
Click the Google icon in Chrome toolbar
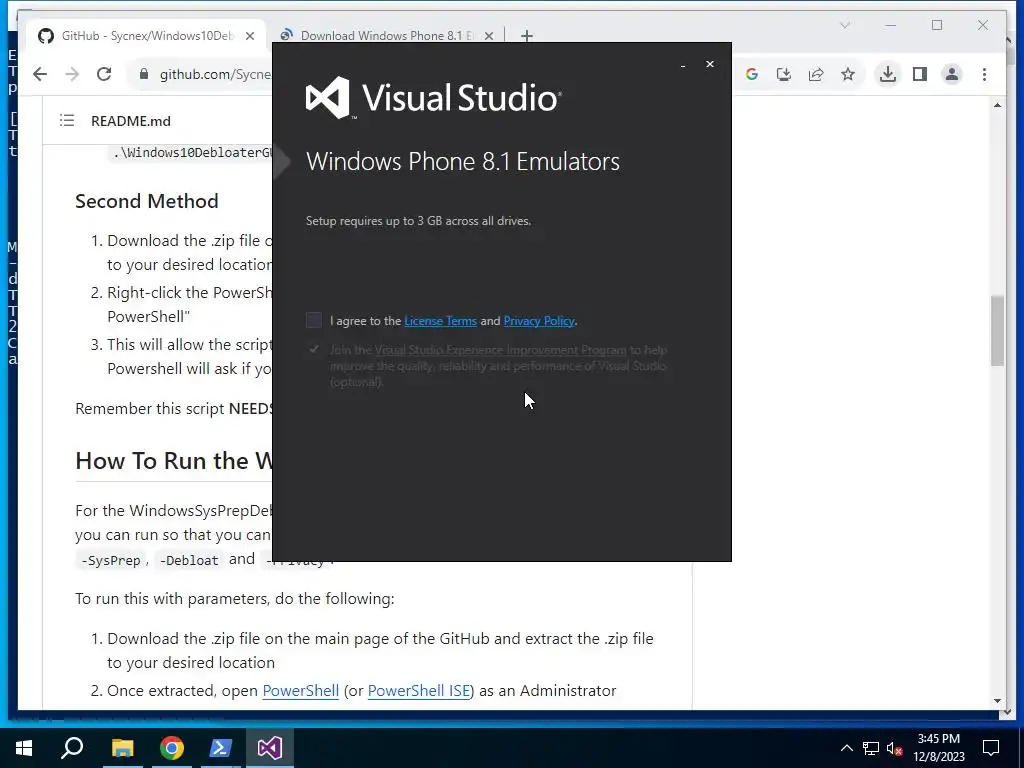[x=752, y=74]
